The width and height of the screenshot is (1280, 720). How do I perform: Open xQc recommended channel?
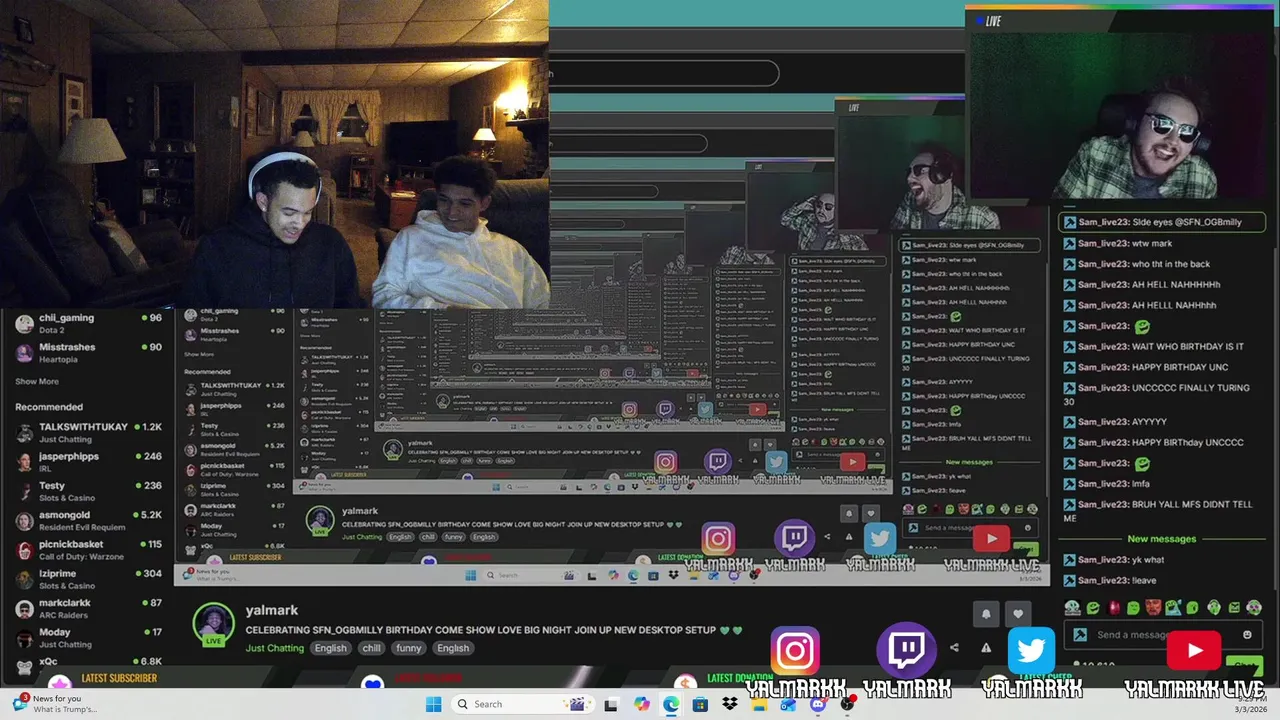[x=88, y=664]
